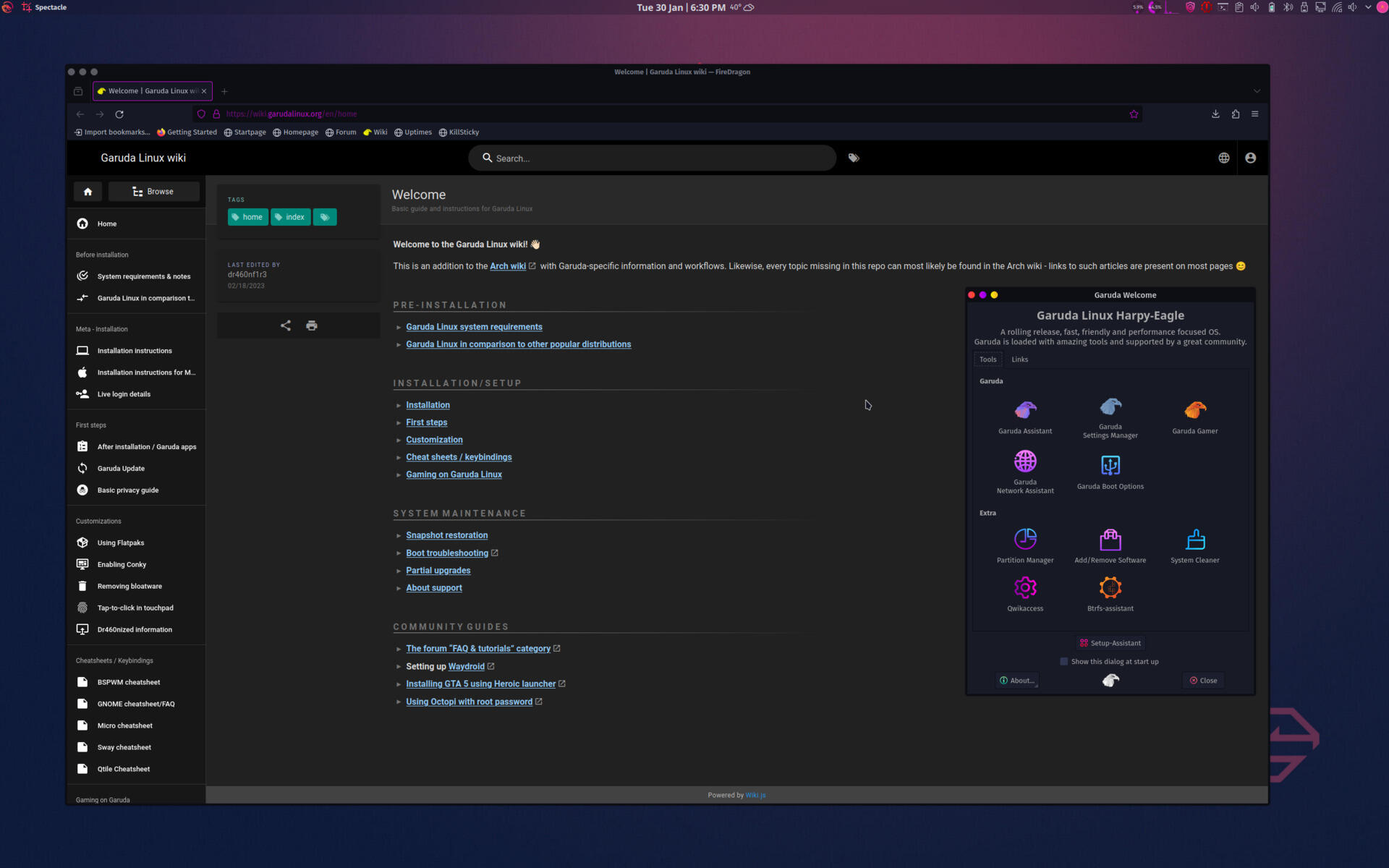Open the wiki account profile icon
This screenshot has height=868, width=1389.
click(1250, 158)
